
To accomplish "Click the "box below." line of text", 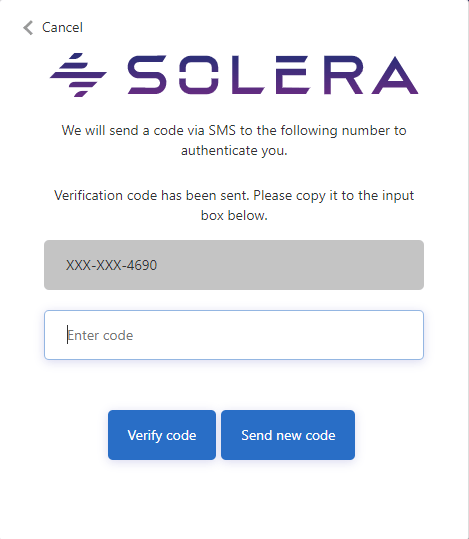I will click(x=234, y=216).
